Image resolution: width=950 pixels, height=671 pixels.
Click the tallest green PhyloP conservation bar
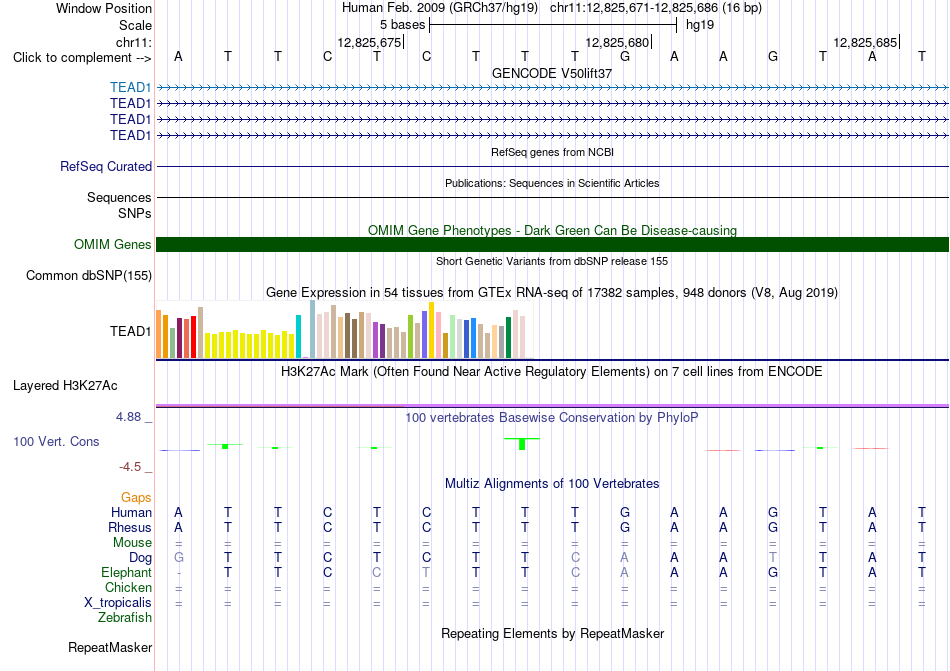pyautogui.click(x=522, y=444)
